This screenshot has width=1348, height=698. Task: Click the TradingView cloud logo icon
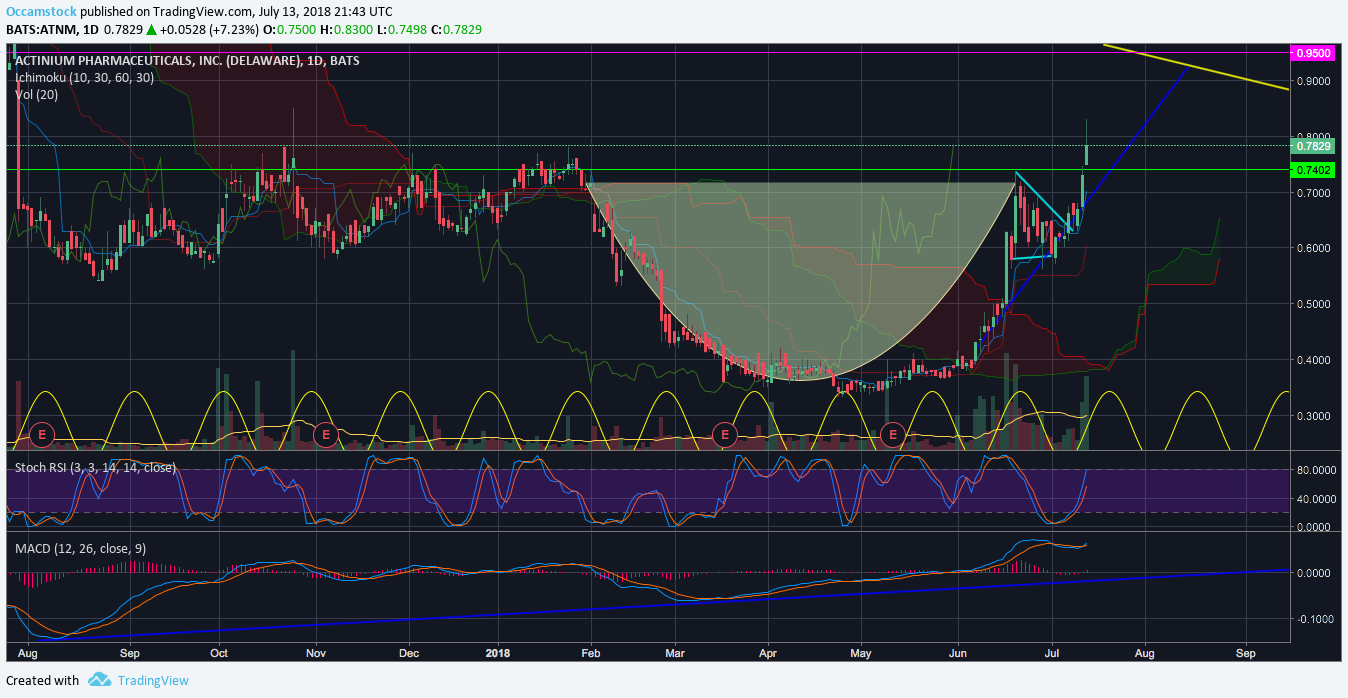point(99,680)
